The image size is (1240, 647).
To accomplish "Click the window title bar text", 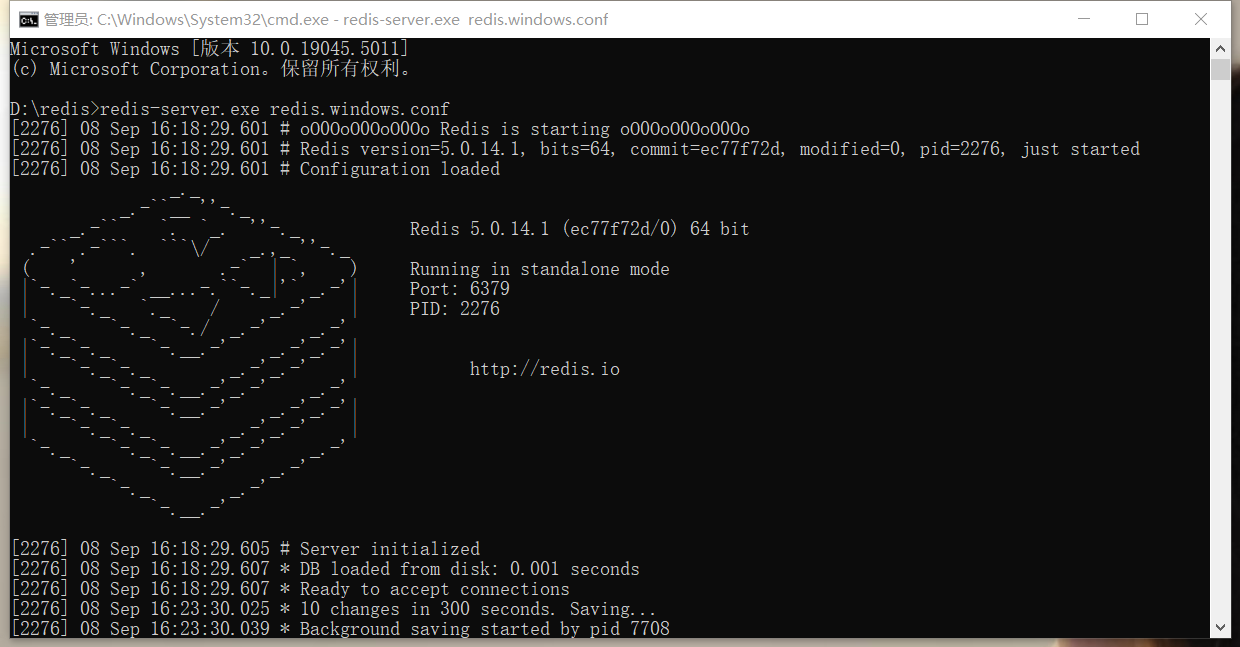I will pyautogui.click(x=326, y=19).
